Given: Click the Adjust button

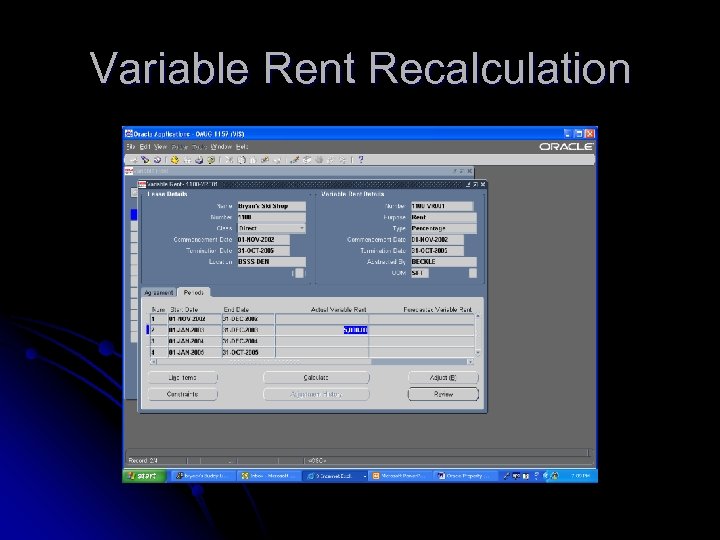Looking at the screenshot, I should pos(443,377).
